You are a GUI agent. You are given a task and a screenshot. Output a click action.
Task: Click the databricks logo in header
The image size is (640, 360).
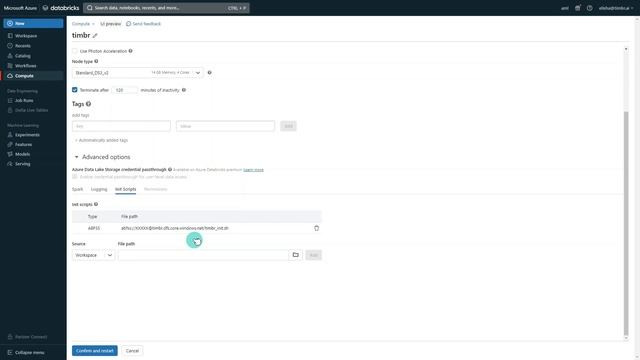61,8
